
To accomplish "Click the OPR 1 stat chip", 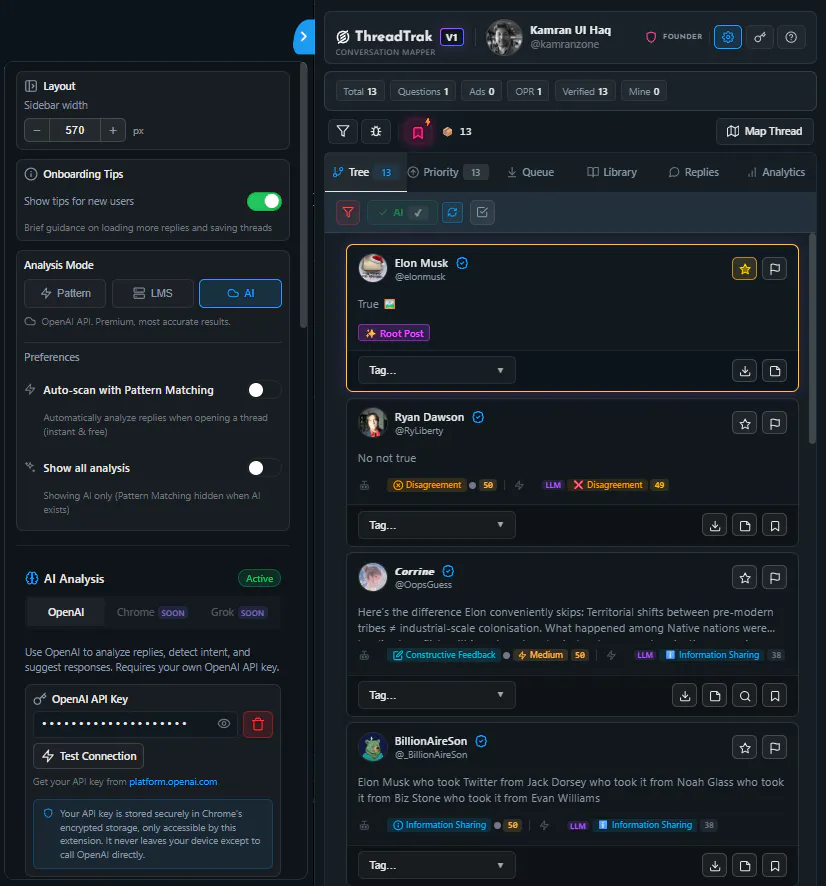I will (528, 92).
